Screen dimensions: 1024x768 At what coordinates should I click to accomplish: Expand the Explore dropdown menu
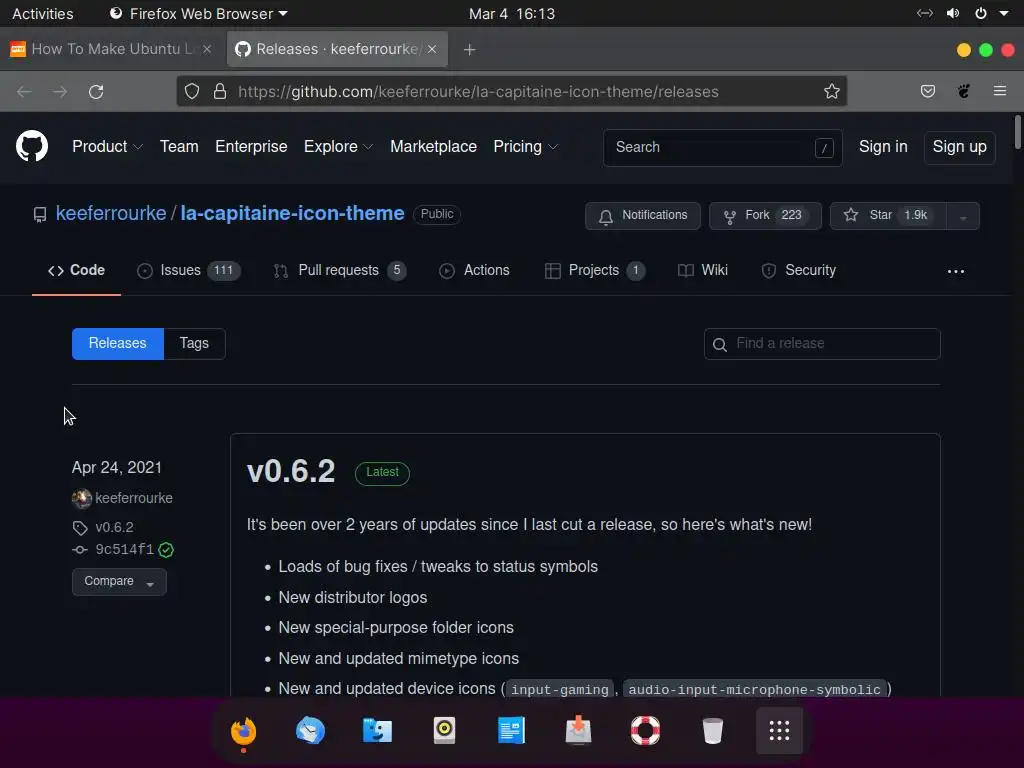[338, 147]
